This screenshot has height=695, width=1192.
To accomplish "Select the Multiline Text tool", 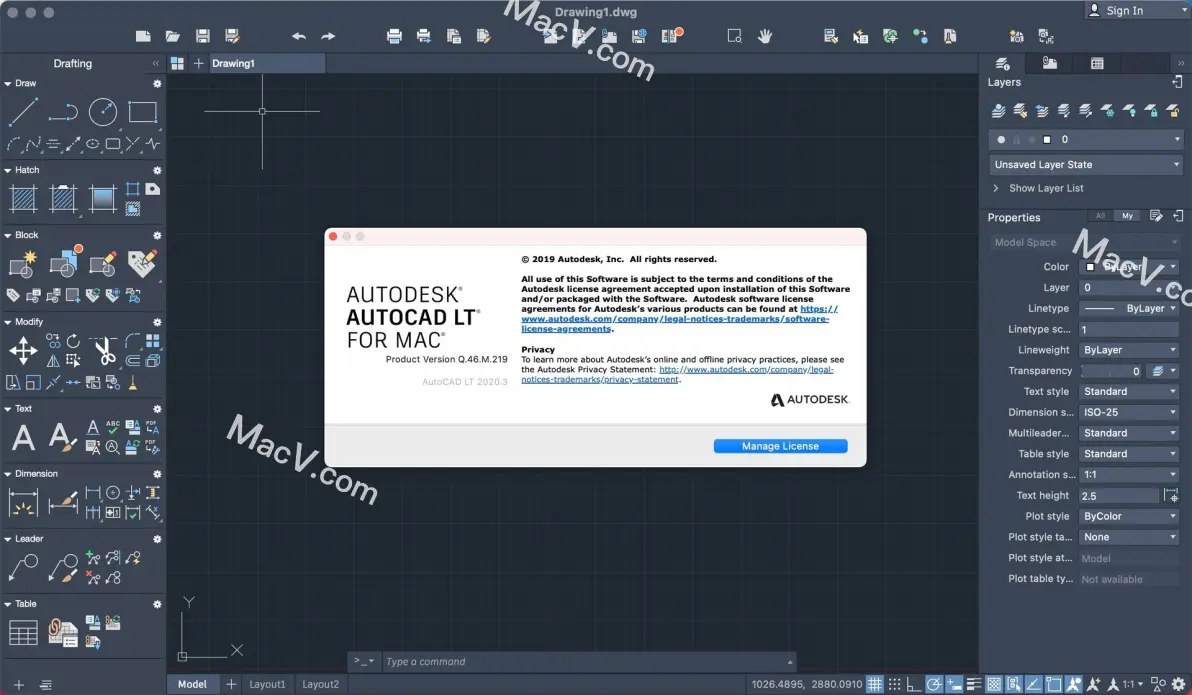I will [23, 438].
